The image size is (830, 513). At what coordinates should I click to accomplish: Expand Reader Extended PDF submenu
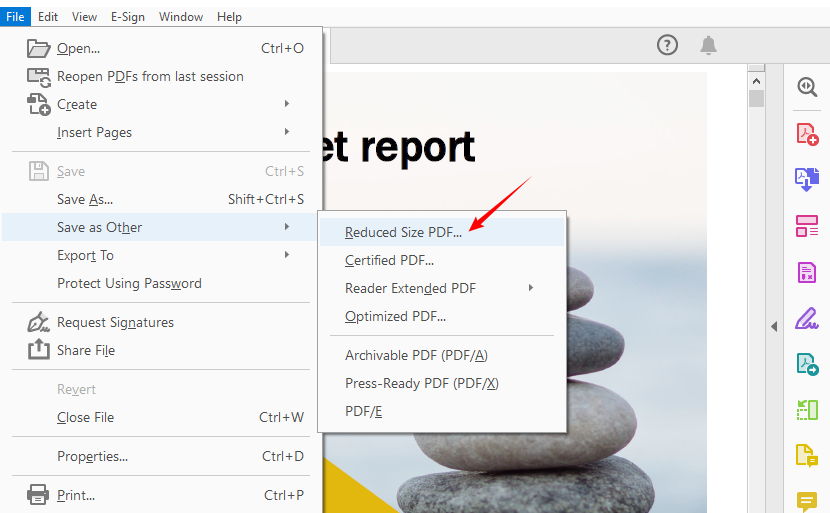pyautogui.click(x=443, y=288)
